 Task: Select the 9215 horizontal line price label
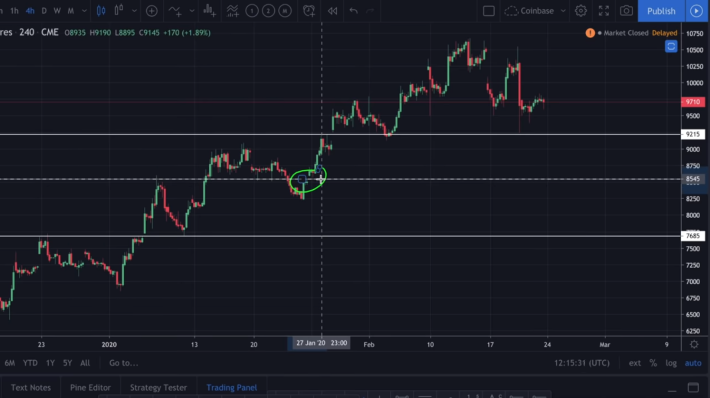coord(693,134)
